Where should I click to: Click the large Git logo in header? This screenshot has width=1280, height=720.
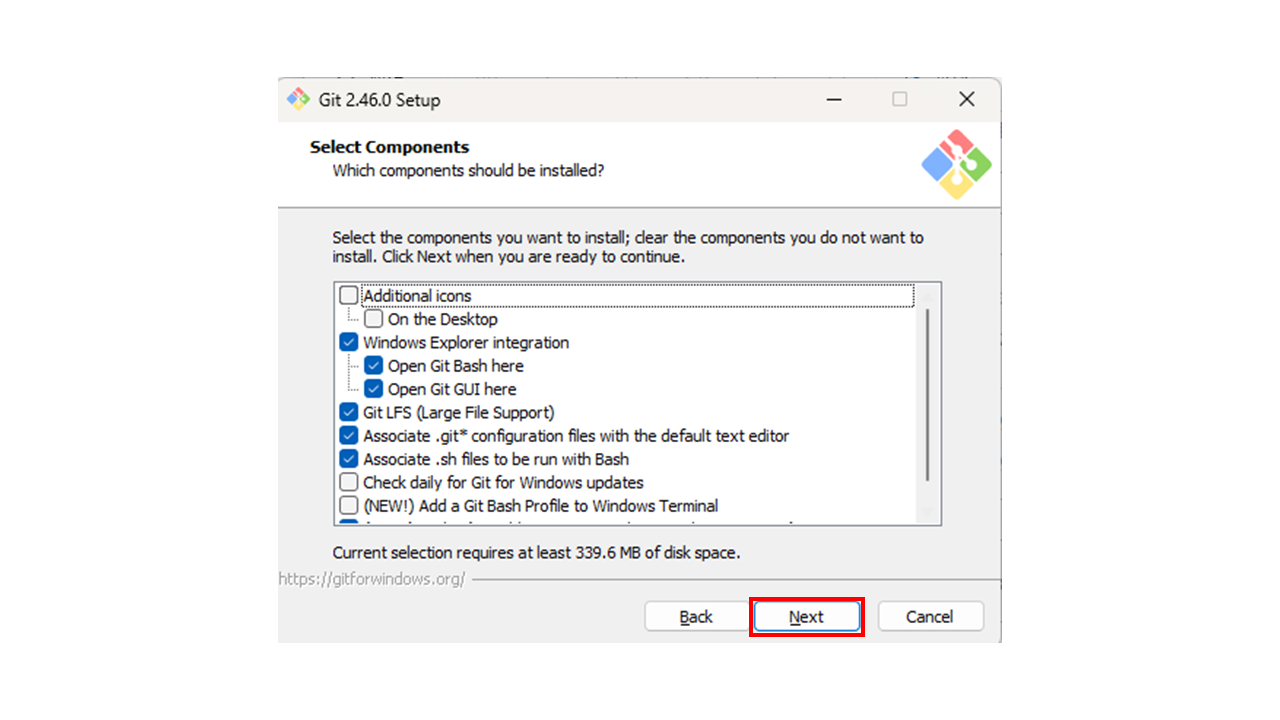tap(956, 164)
